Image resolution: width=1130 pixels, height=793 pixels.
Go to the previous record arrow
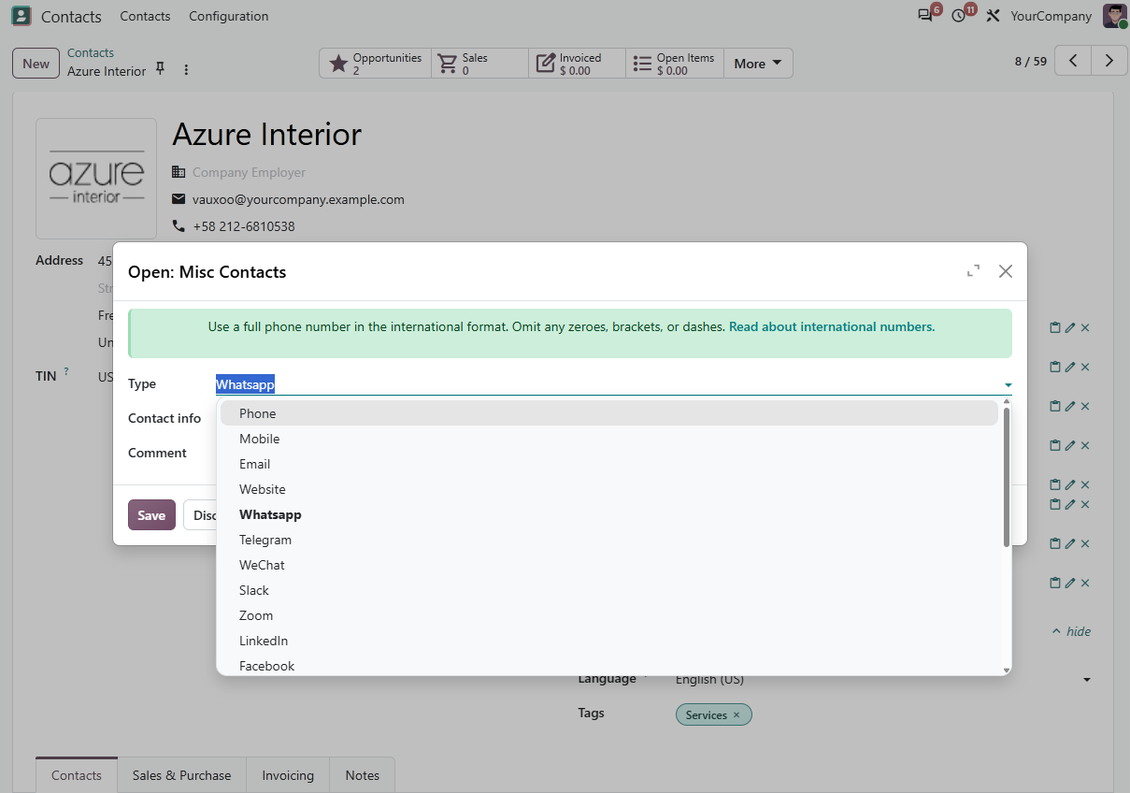coord(1073,61)
